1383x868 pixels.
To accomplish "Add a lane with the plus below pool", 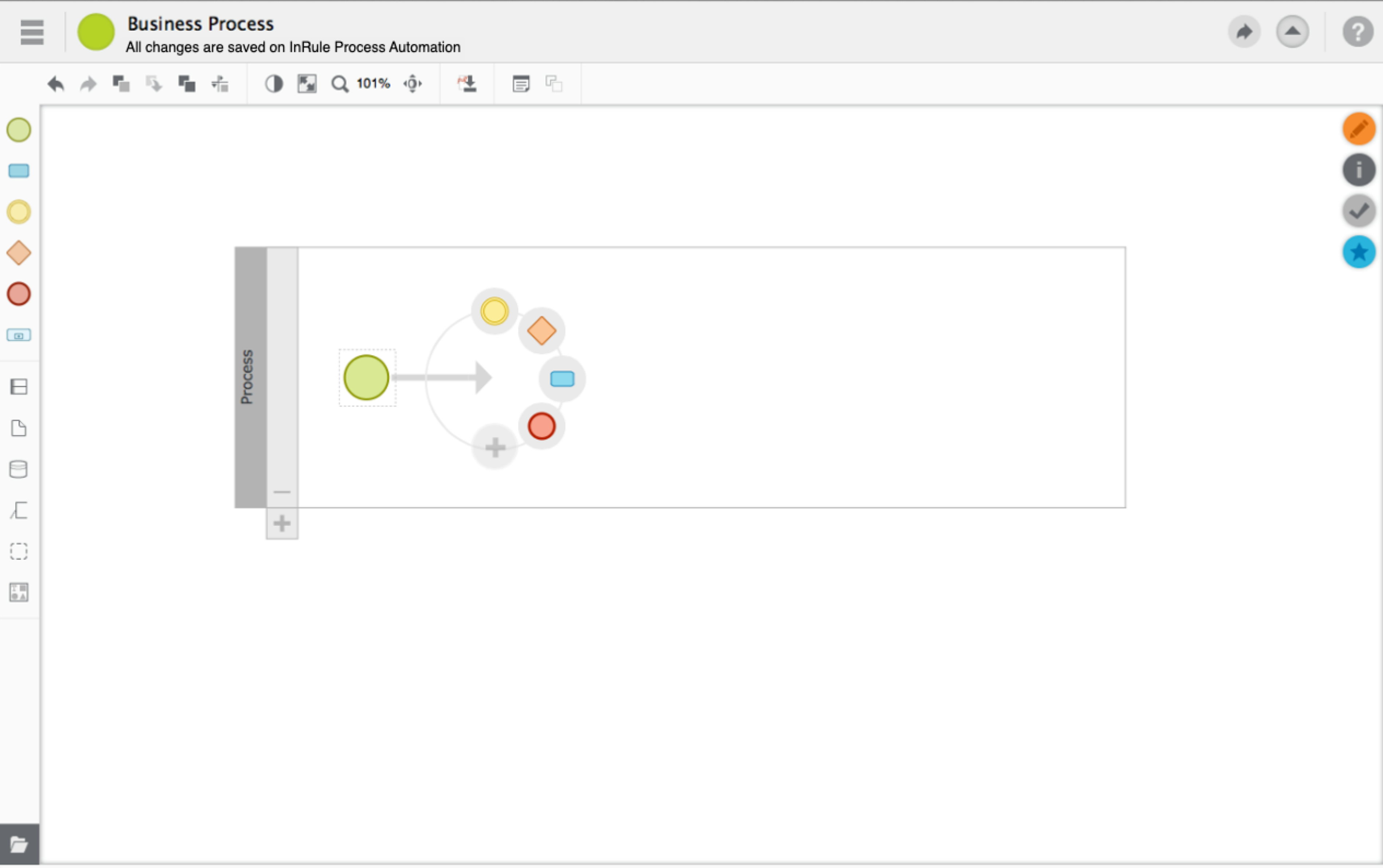I will point(282,523).
